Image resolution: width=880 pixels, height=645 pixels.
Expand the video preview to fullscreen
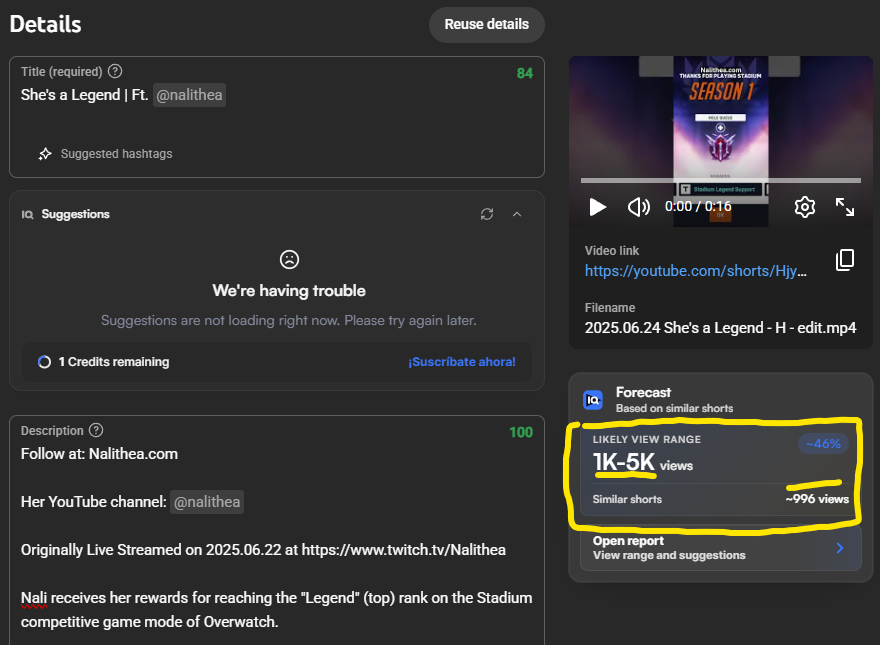(845, 207)
